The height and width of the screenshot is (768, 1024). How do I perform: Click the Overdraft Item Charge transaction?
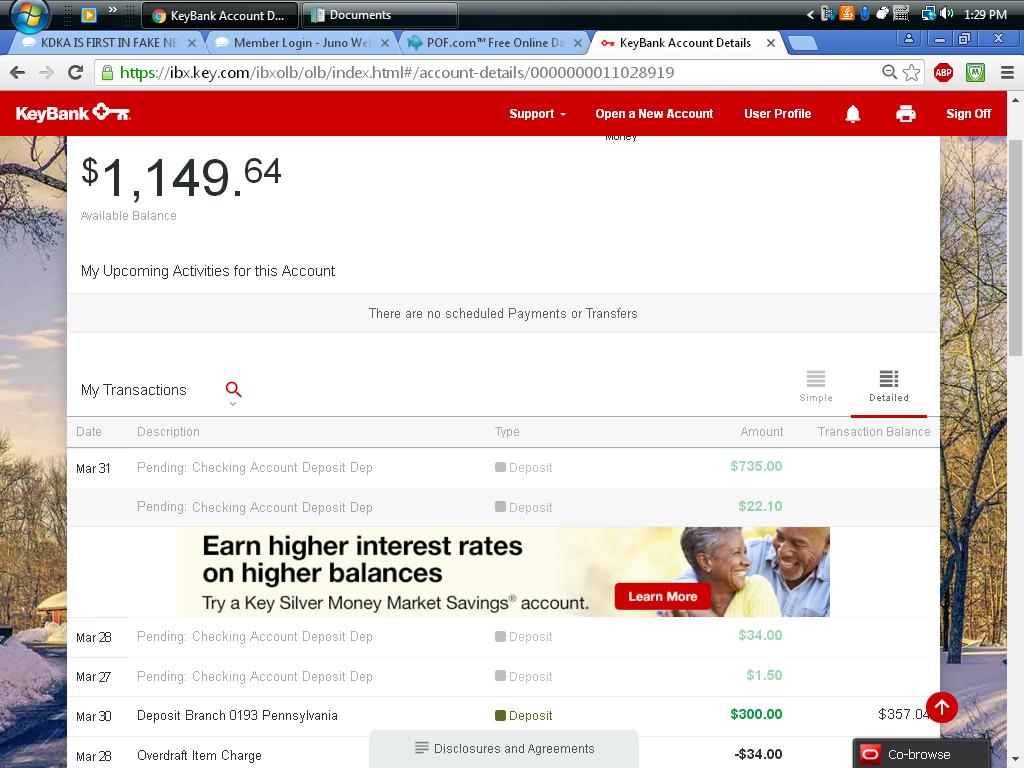(199, 756)
